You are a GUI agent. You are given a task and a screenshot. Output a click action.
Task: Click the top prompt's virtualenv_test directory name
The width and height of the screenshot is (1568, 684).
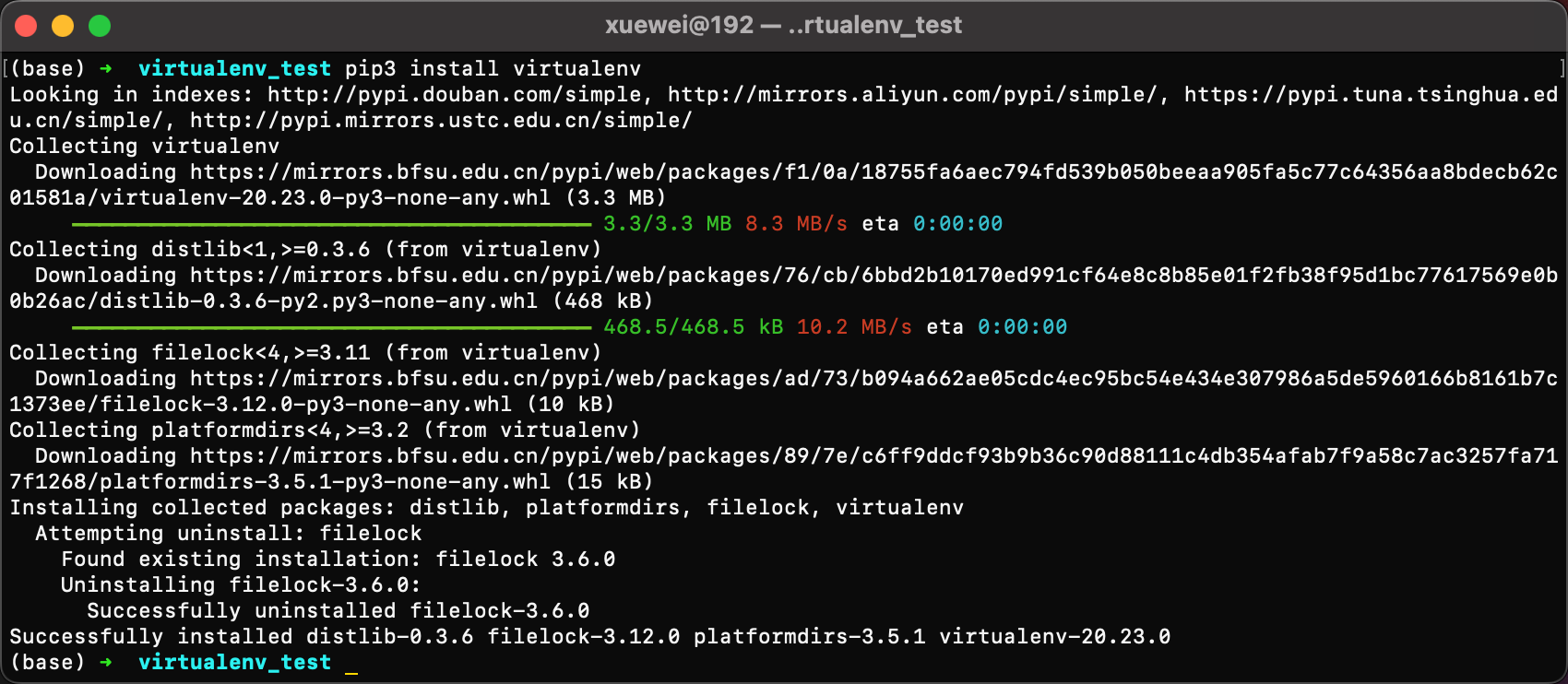pos(234,69)
